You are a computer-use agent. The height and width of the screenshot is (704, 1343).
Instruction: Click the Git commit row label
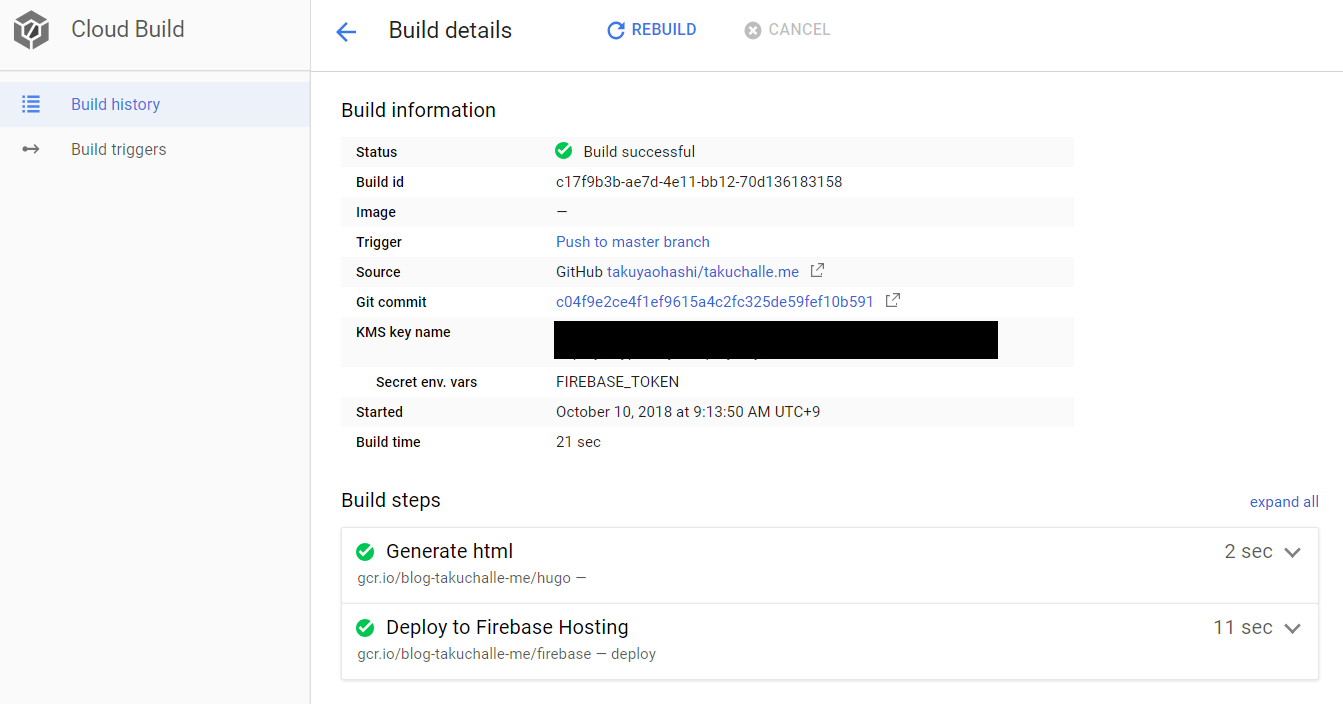click(x=391, y=302)
